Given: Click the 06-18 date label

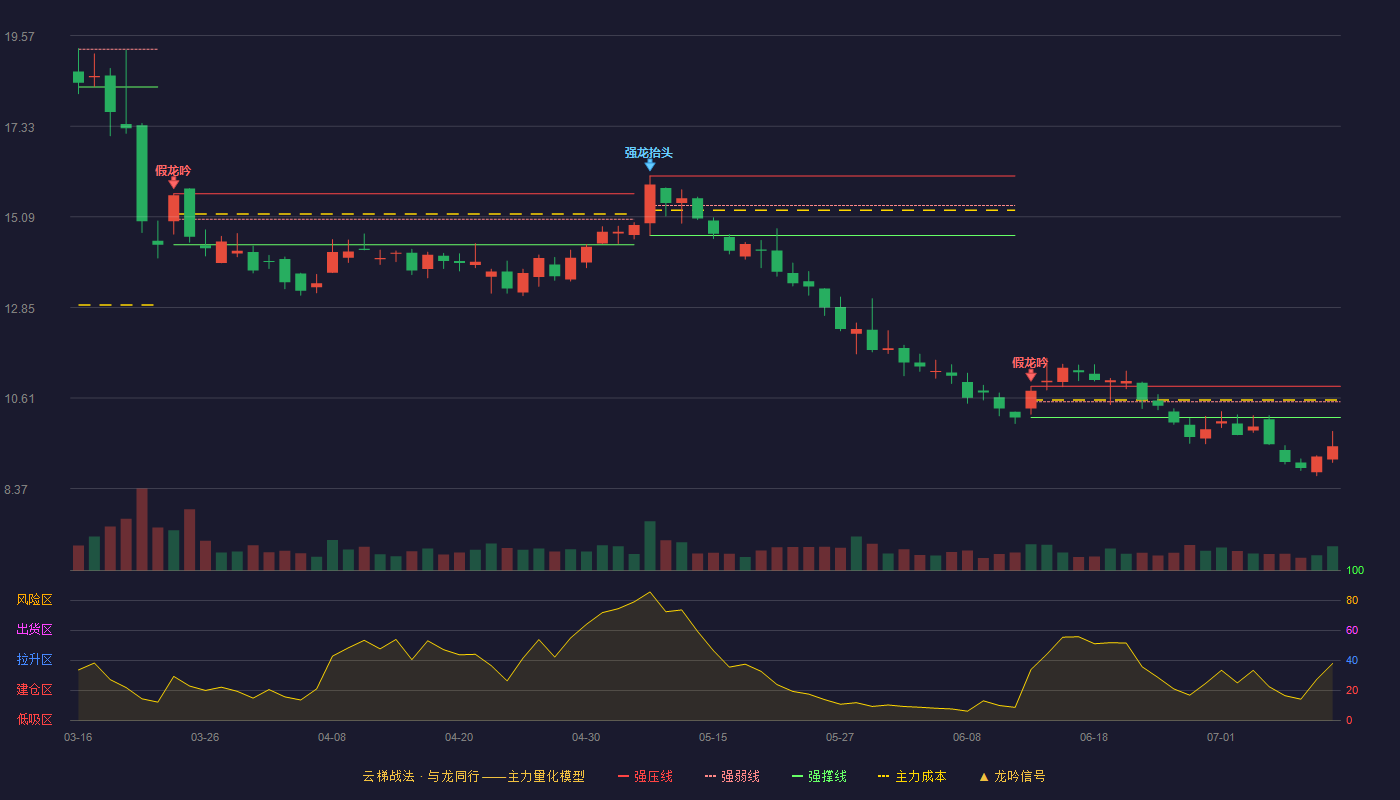Looking at the screenshot, I should click(x=1094, y=737).
